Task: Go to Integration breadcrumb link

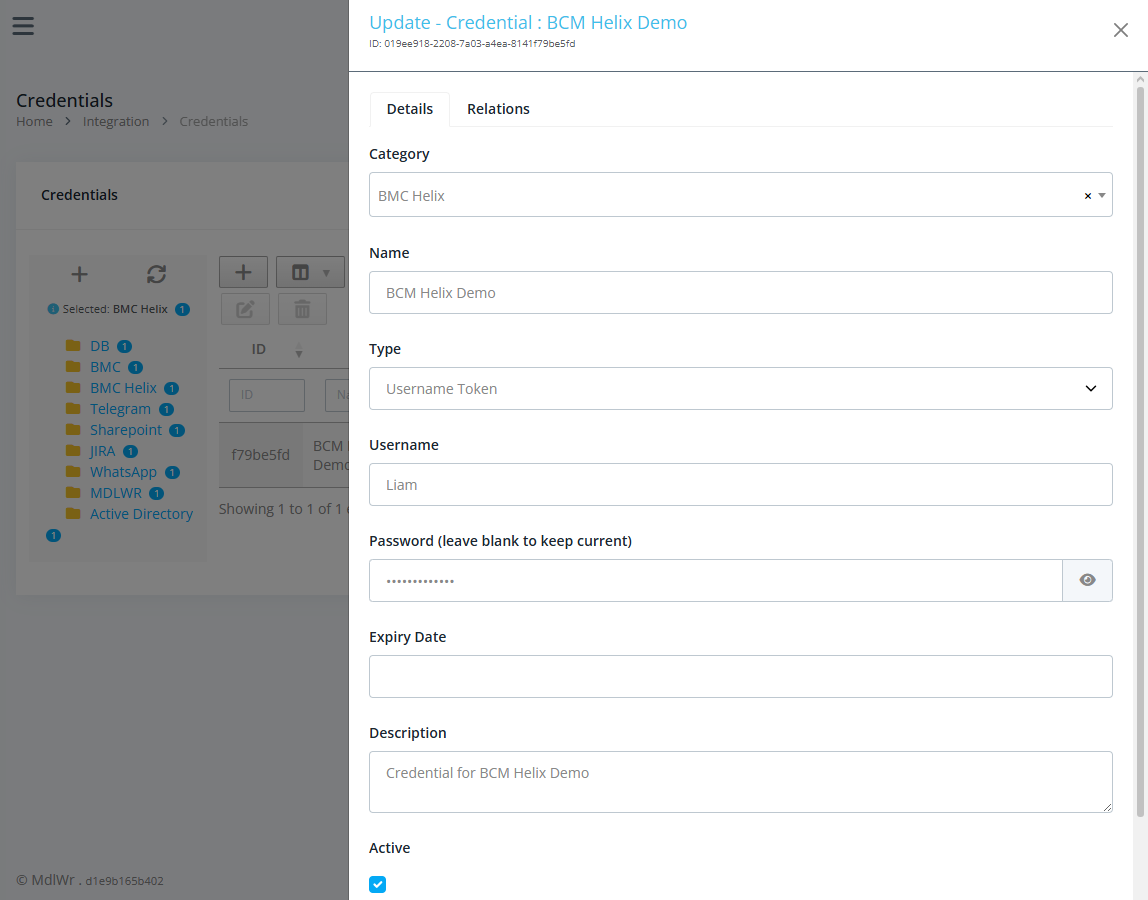Action: (116, 122)
